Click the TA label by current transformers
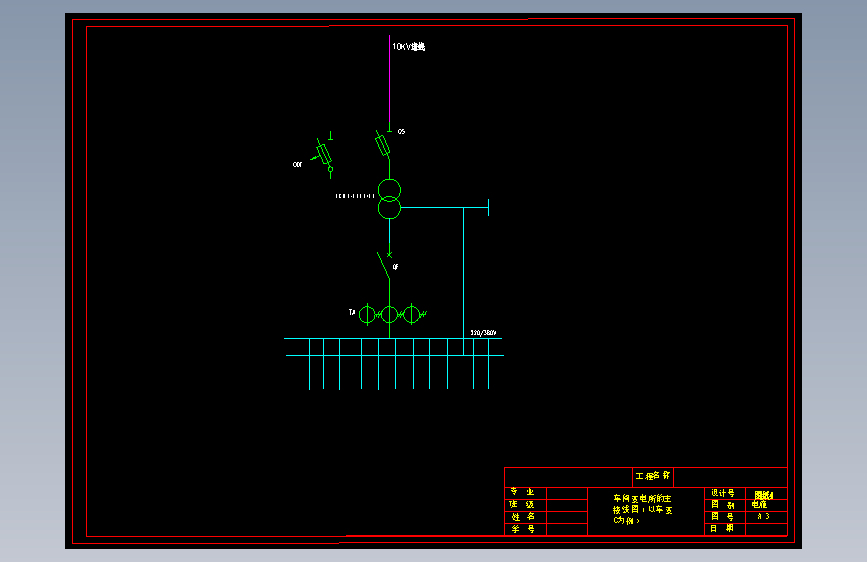 pyautogui.click(x=352, y=312)
